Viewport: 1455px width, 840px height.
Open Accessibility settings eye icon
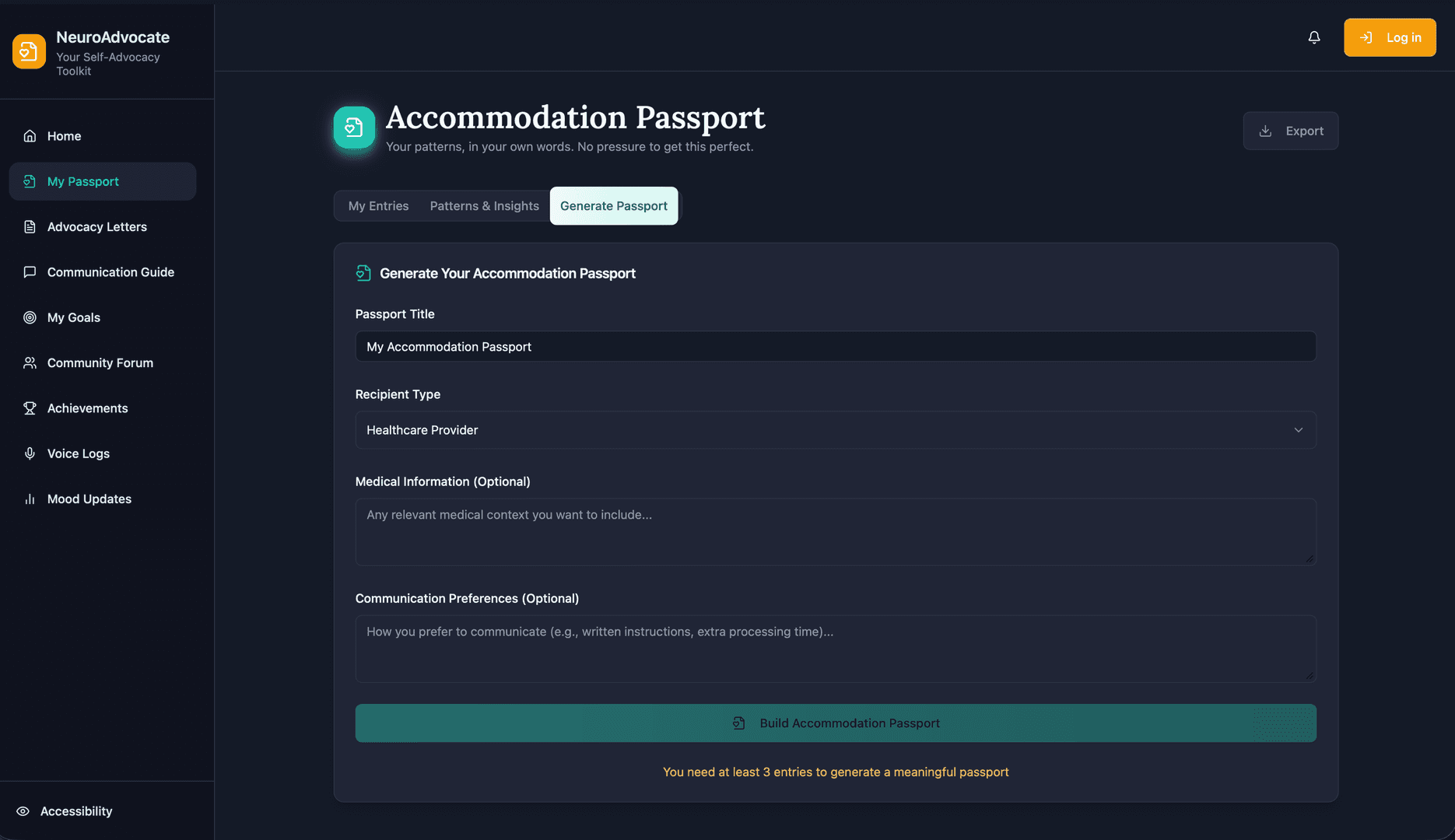[23, 811]
